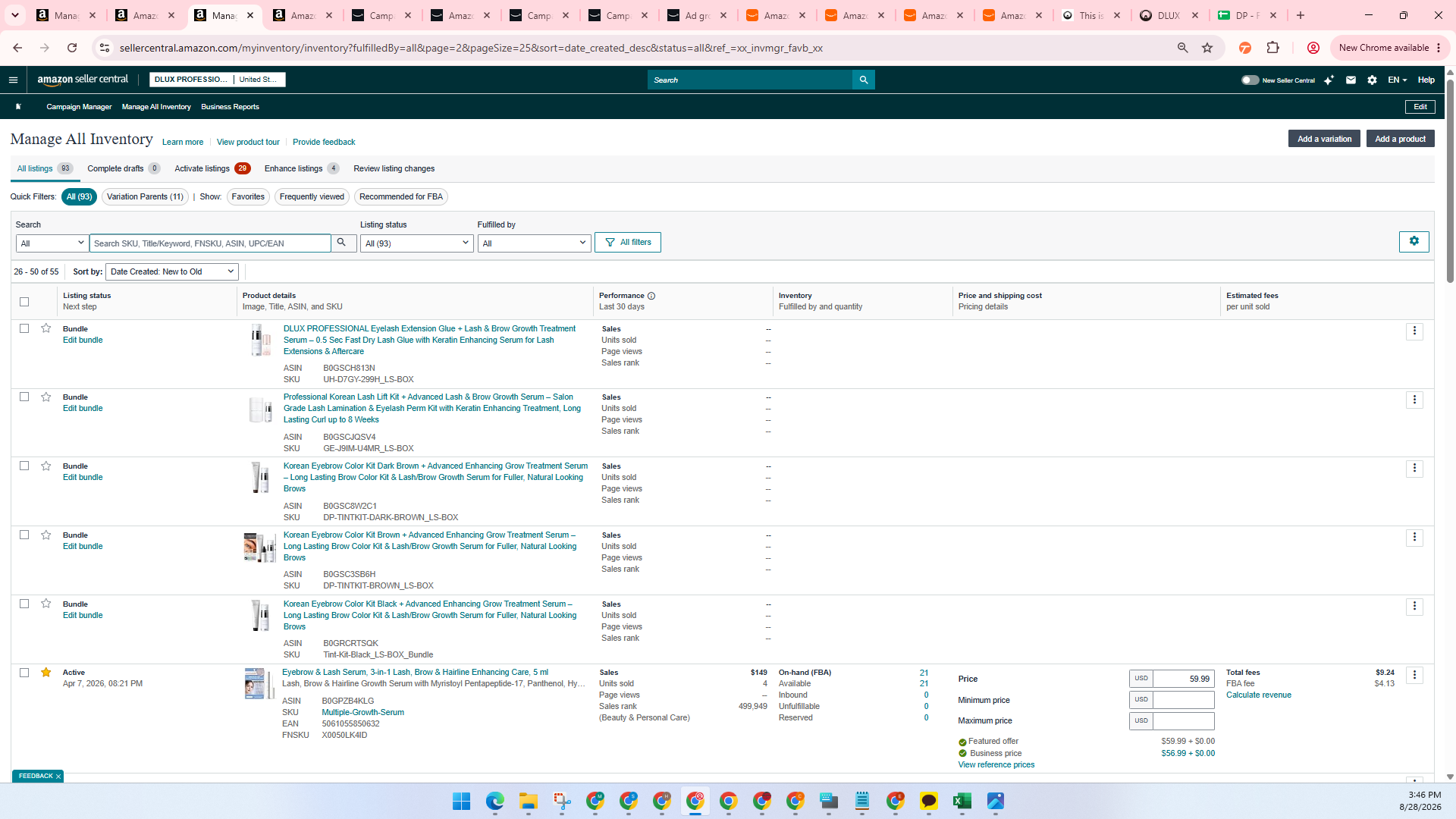Click the Amazon Seller Central logo
Screen dimensions: 1456x819
pyautogui.click(x=83, y=80)
